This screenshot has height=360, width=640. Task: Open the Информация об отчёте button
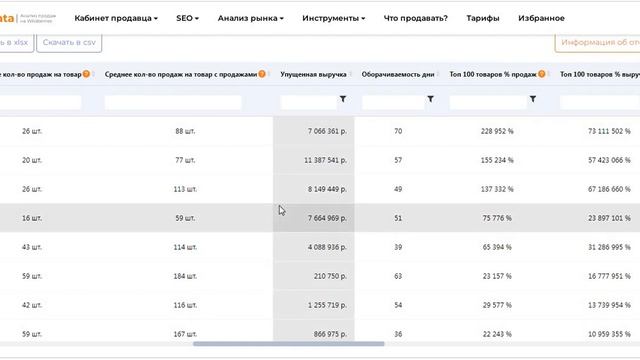click(598, 42)
